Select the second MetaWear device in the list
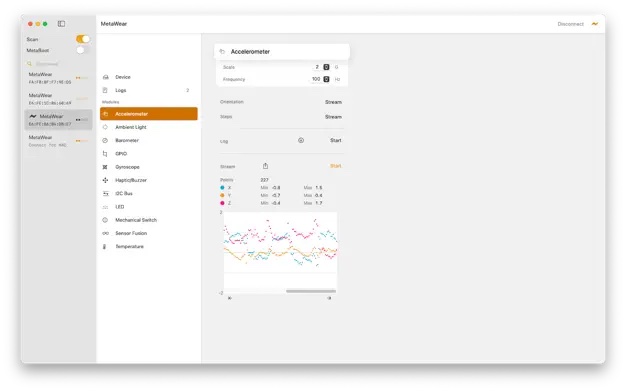 [x=58, y=99]
